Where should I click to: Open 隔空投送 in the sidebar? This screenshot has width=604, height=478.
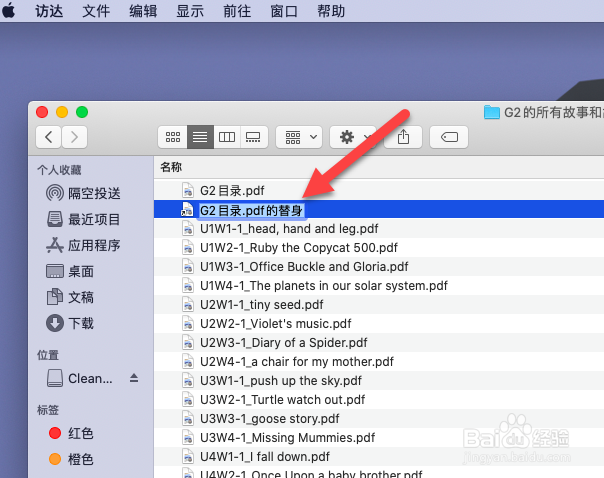click(x=83, y=193)
